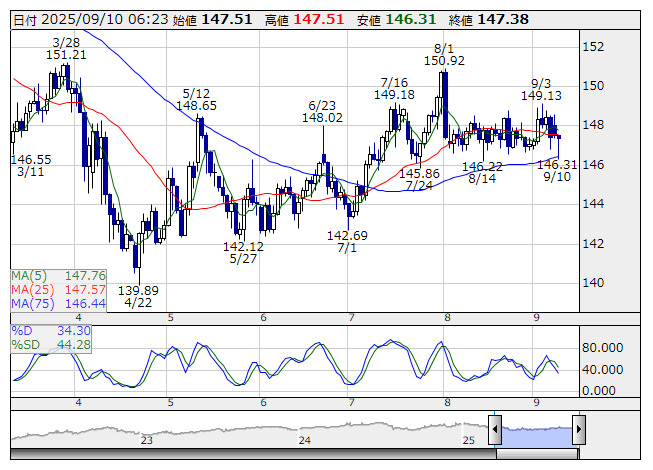Click the closing price value 147.38
This screenshot has width=653, height=470.
[501, 20]
